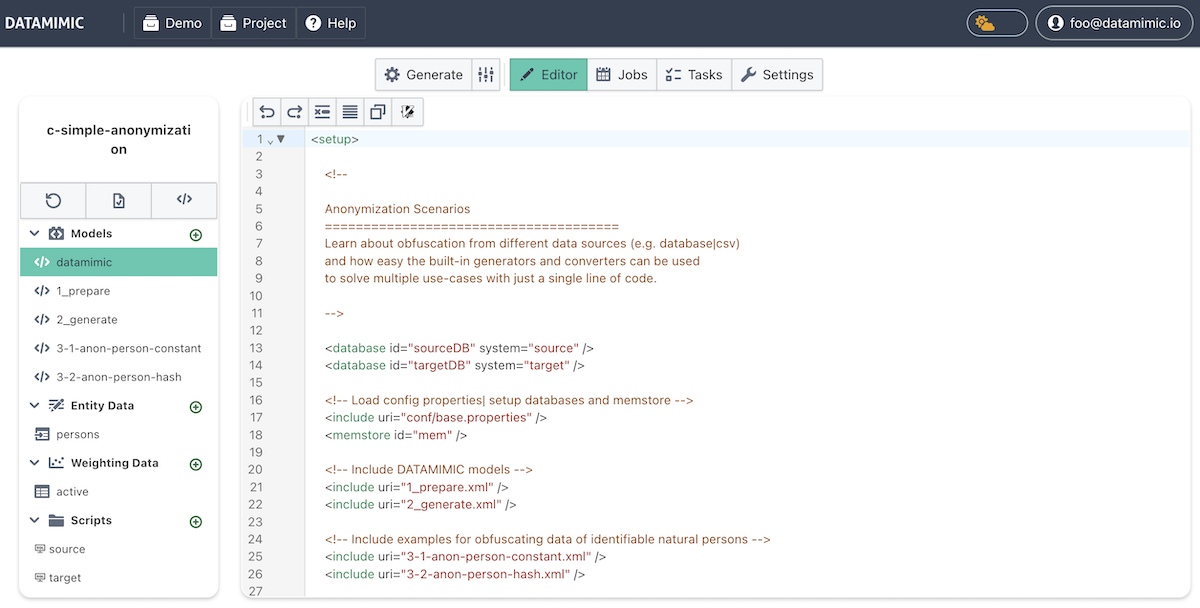Image resolution: width=1200 pixels, height=608 pixels.
Task: Open the persons entity data
Action: (119, 435)
